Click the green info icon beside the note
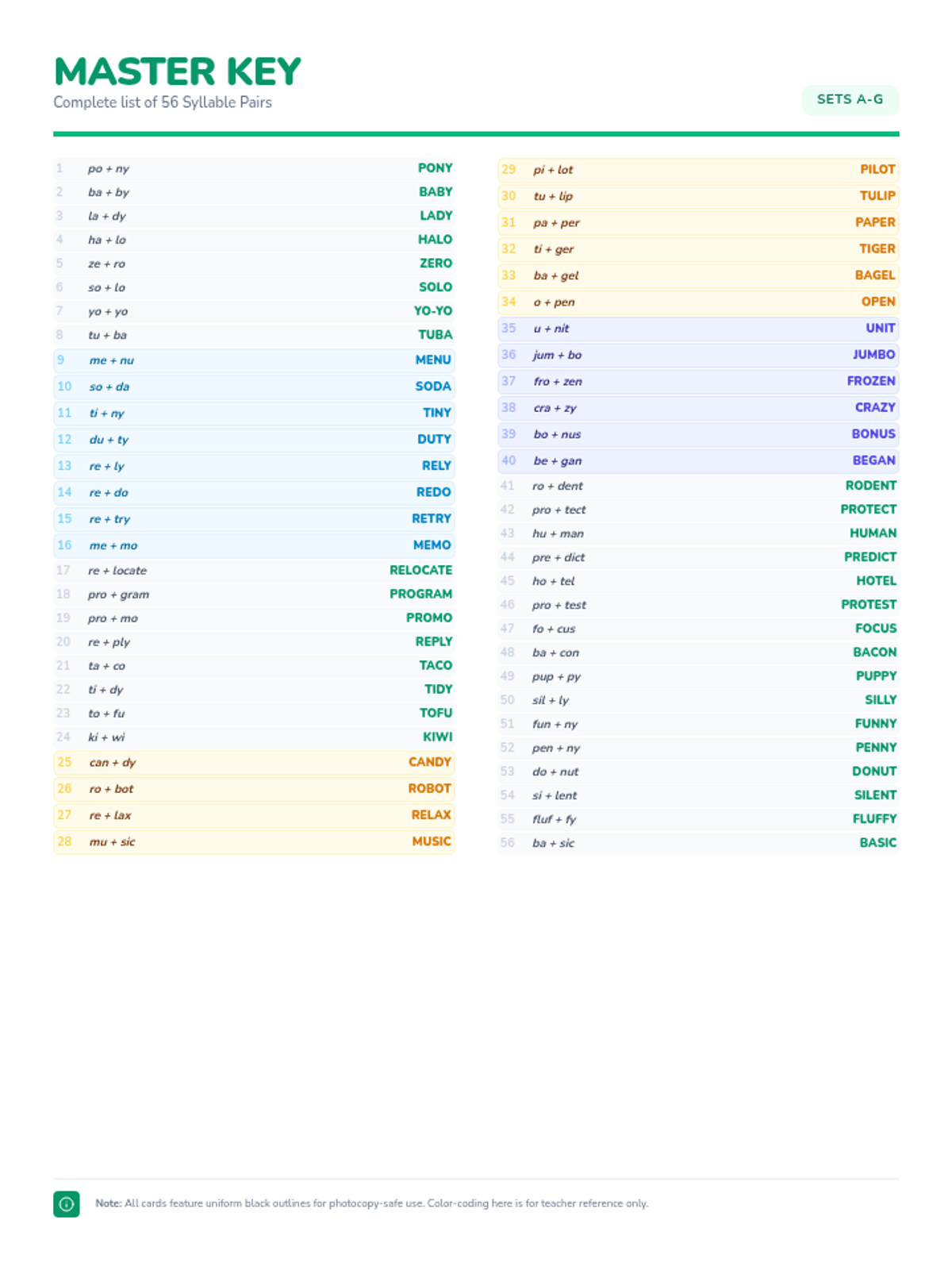This screenshot has width=952, height=1270. coord(67,1203)
